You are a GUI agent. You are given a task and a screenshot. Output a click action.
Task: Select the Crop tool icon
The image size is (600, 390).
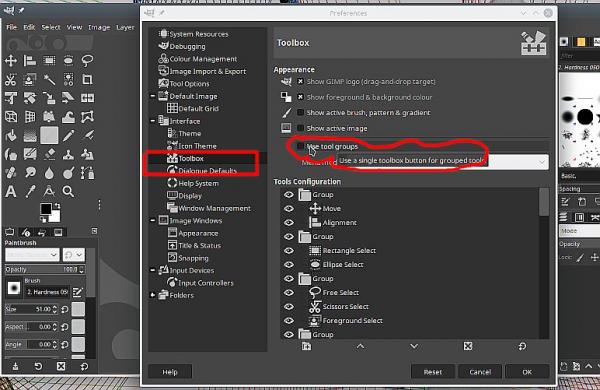pyautogui.click(x=87, y=79)
